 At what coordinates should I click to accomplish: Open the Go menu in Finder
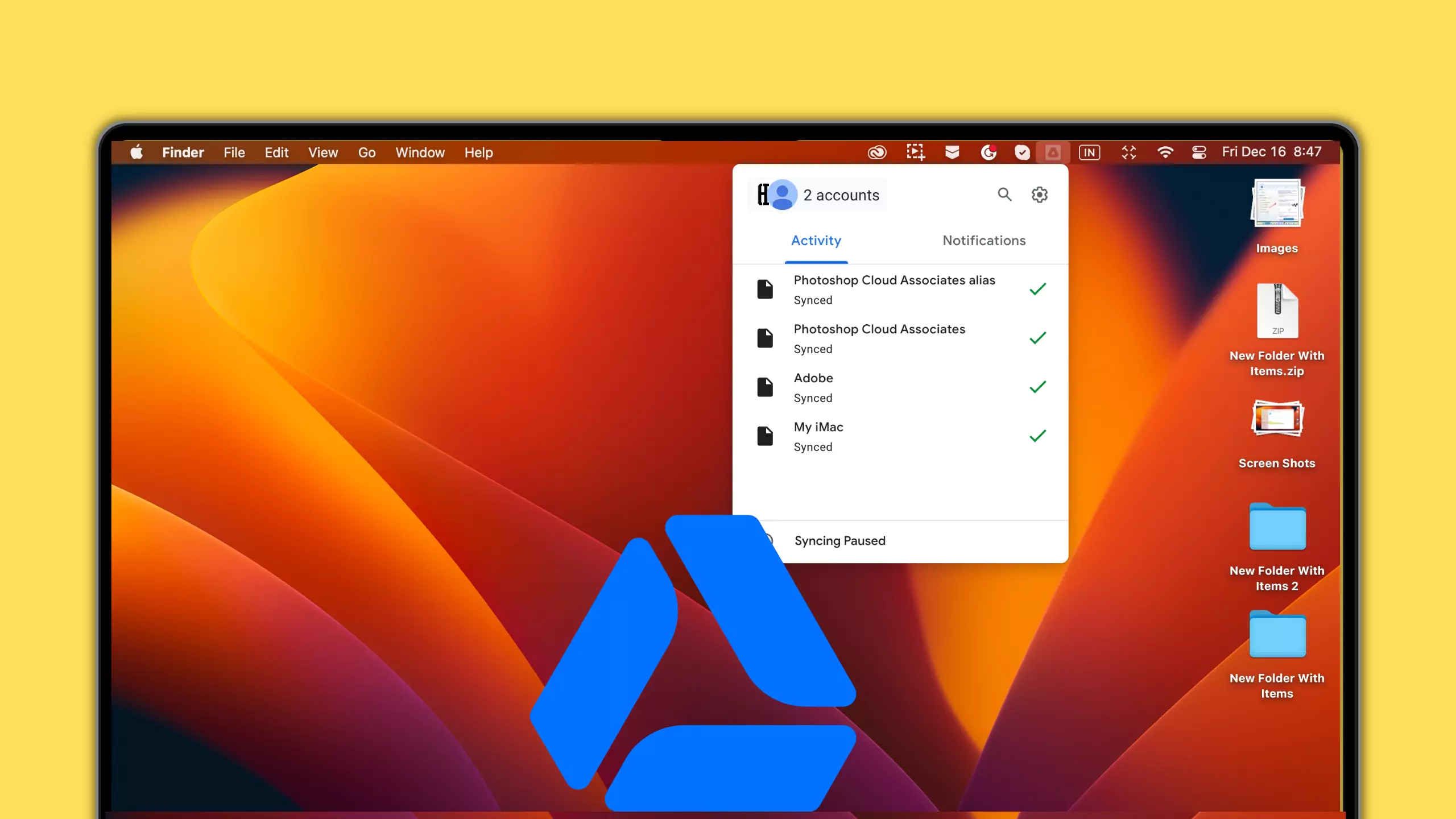tap(367, 152)
